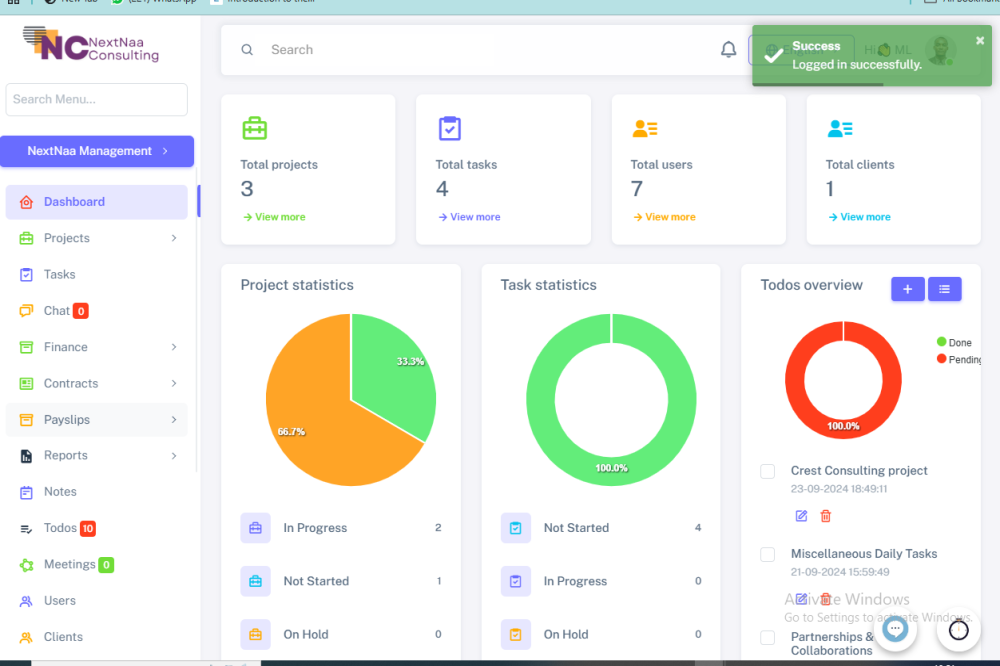1000x666 pixels.
Task: Open the floating chat support bubble
Action: 895,629
